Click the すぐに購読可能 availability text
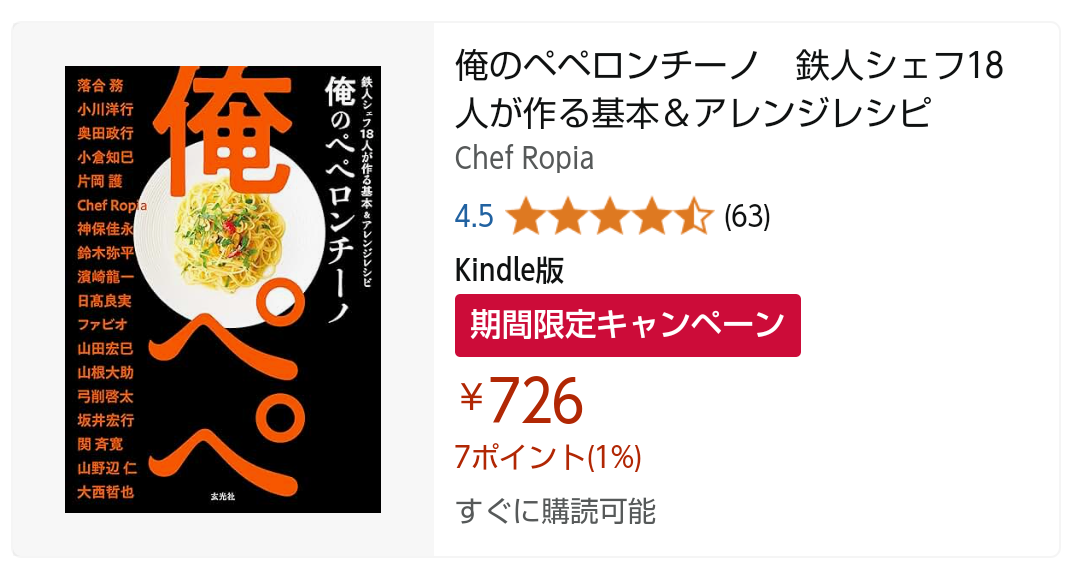This screenshot has width=1080, height=586. coord(556,510)
